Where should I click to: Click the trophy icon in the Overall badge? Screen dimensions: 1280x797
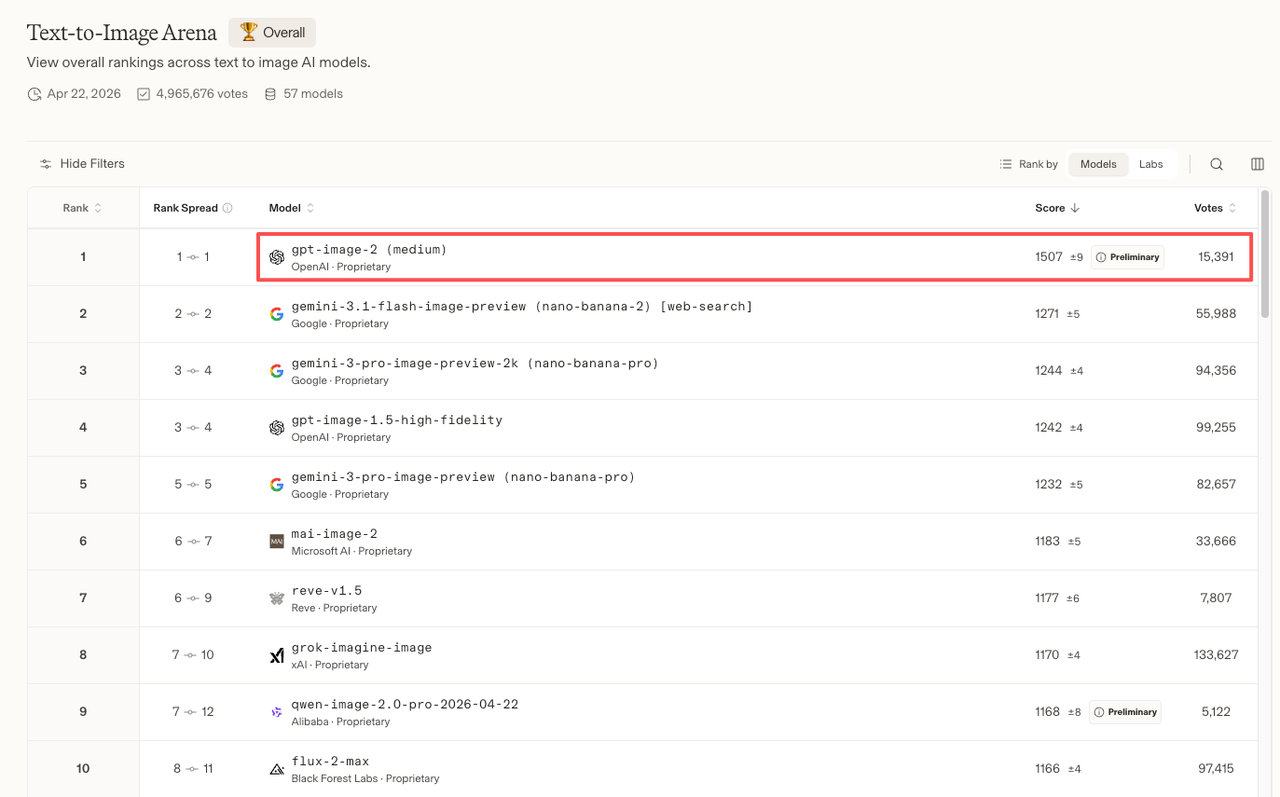[x=248, y=32]
